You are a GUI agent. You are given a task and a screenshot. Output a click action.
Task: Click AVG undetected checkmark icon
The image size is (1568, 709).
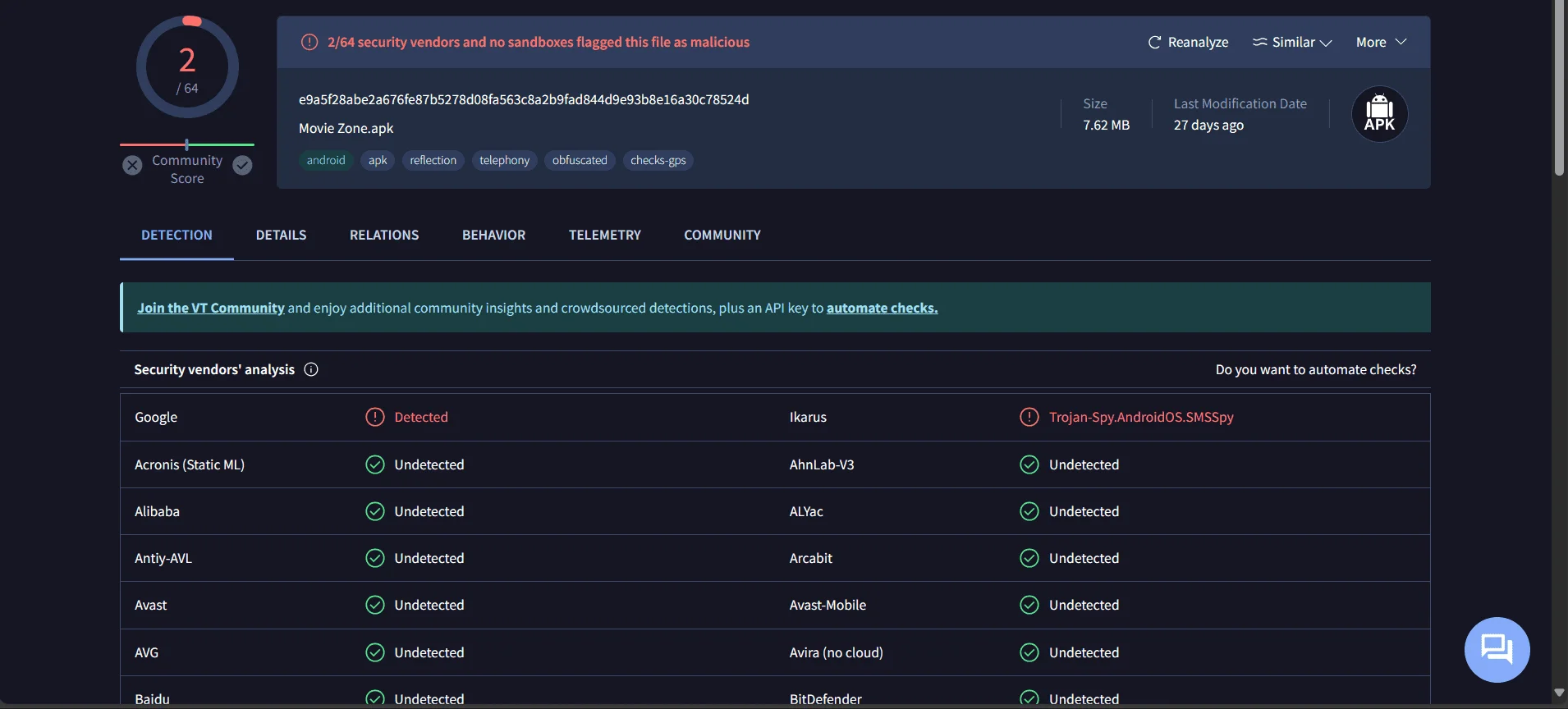[375, 652]
